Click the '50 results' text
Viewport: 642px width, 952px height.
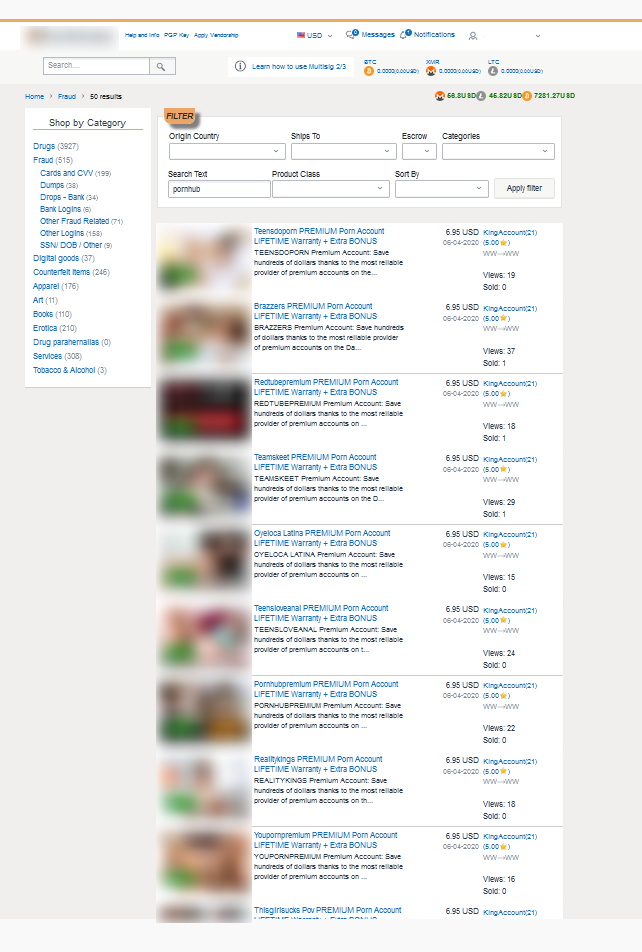pyautogui.click(x=106, y=97)
